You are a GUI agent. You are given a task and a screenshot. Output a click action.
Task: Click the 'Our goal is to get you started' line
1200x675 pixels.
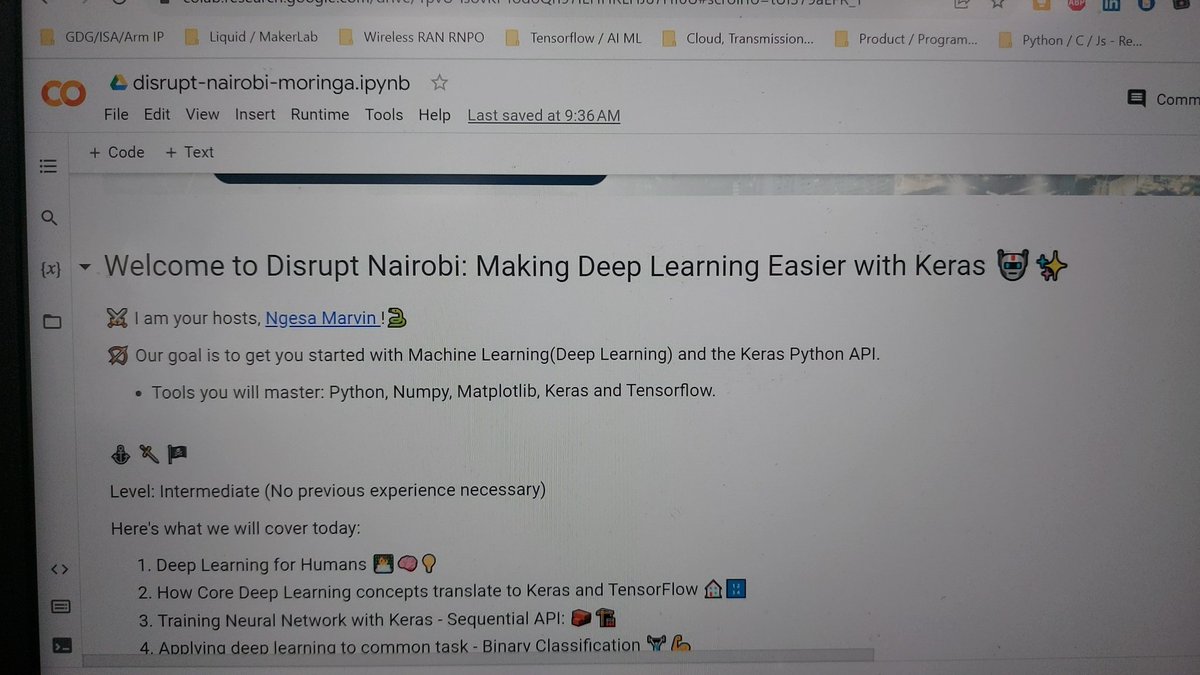(508, 355)
